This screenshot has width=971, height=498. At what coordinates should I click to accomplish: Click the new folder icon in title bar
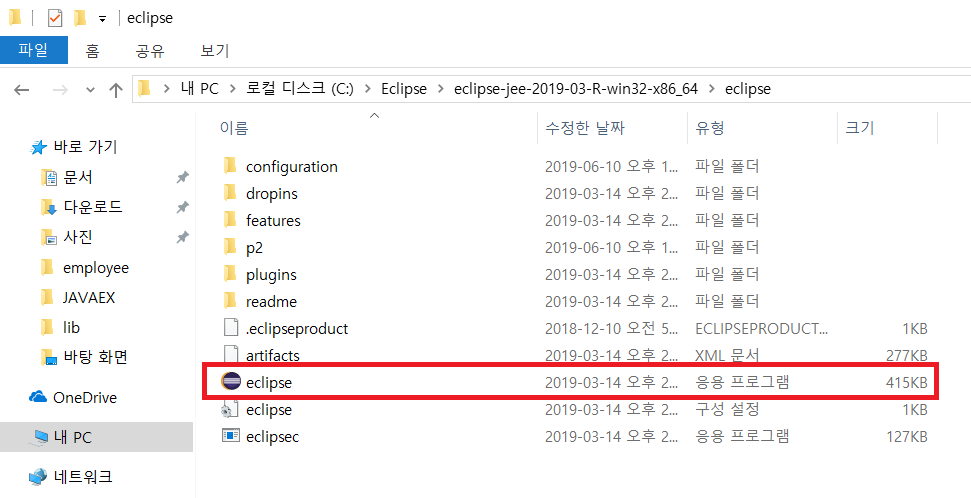tap(80, 19)
